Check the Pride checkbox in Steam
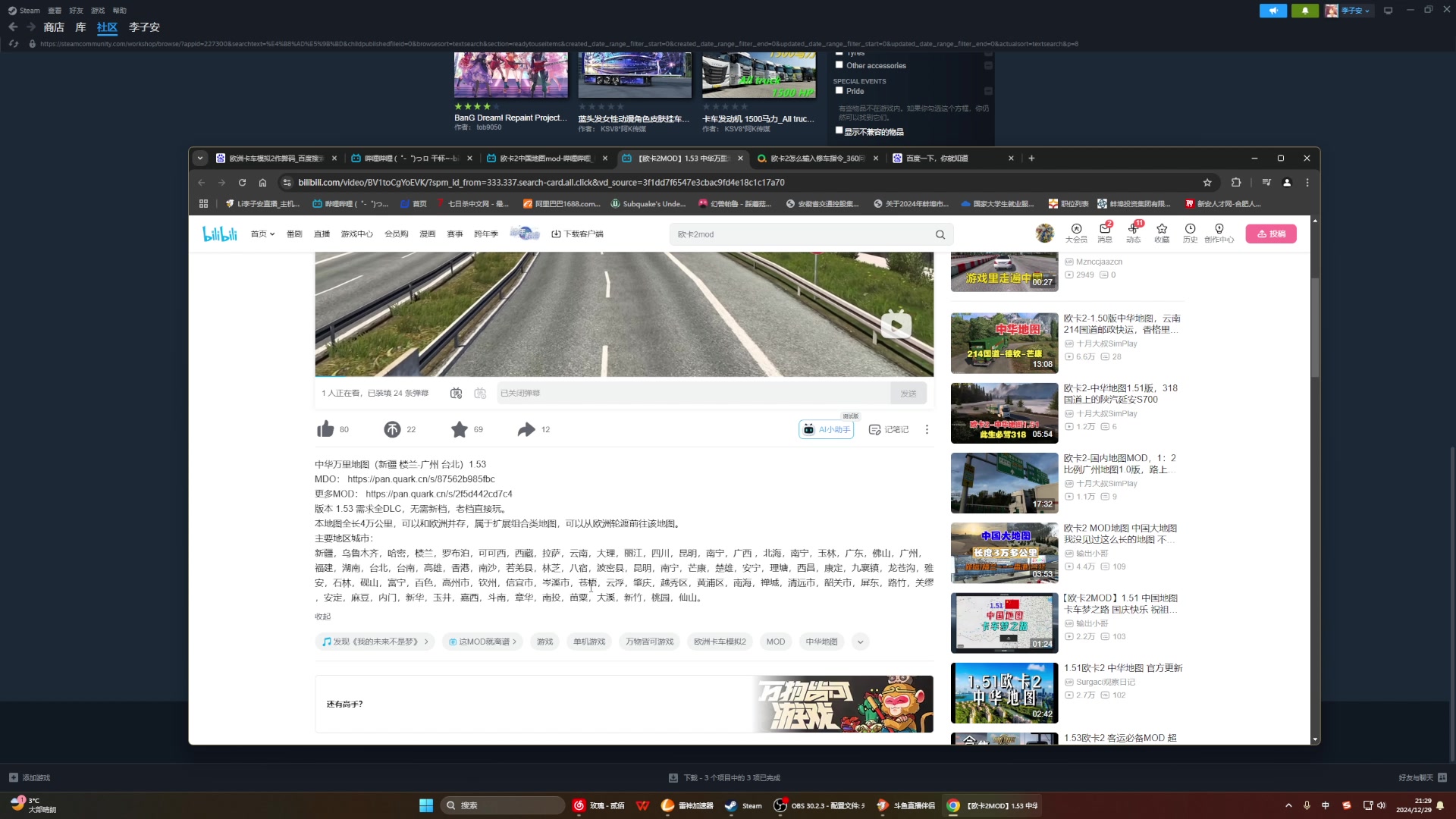Viewport: 1456px width, 819px height. pos(839,90)
